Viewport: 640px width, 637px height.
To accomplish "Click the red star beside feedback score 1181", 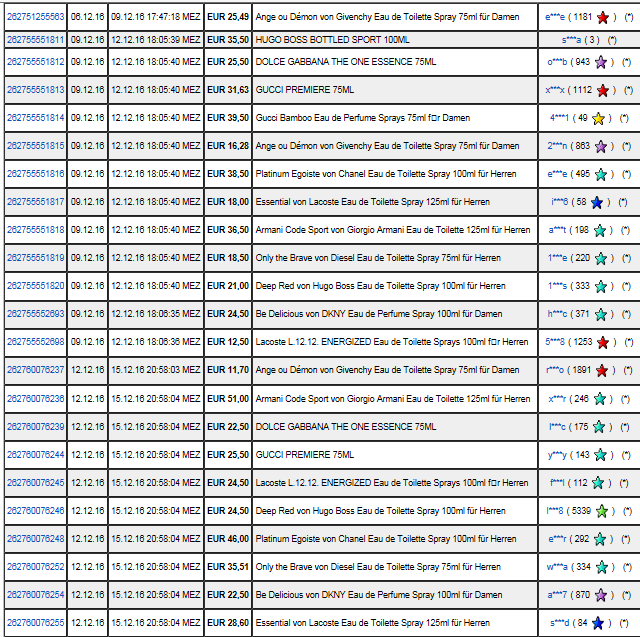I will click(x=603, y=18).
